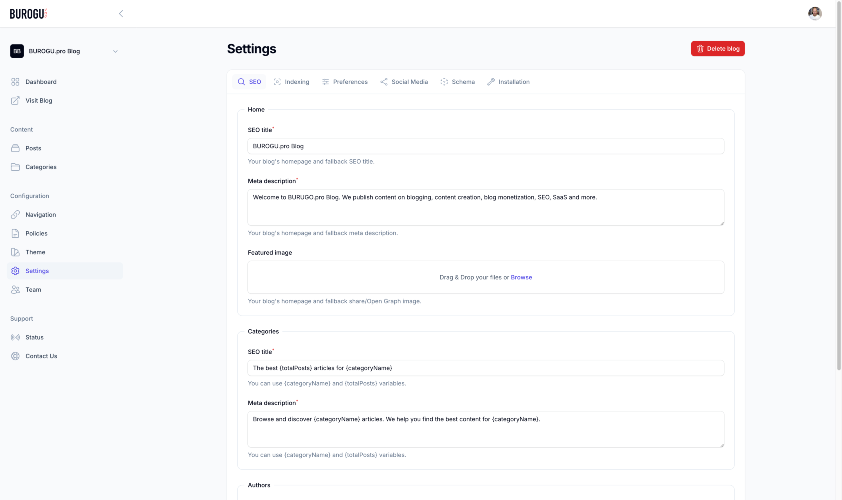Click the Posts icon in sidebar
The width and height of the screenshot is (842, 500).
[15, 148]
